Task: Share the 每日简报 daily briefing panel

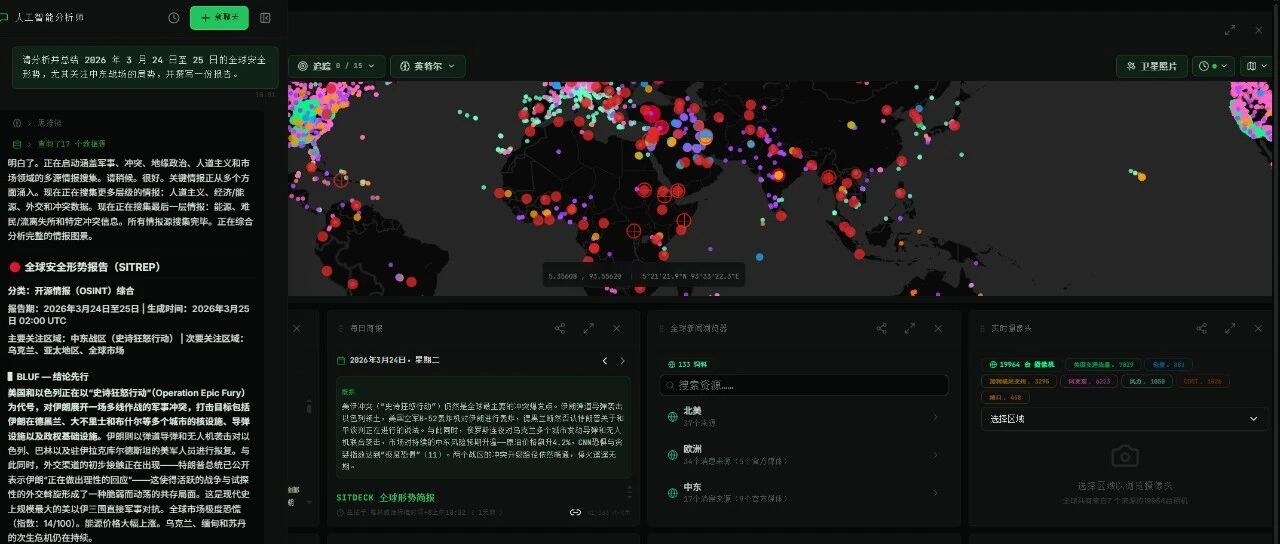Action: click(560, 328)
